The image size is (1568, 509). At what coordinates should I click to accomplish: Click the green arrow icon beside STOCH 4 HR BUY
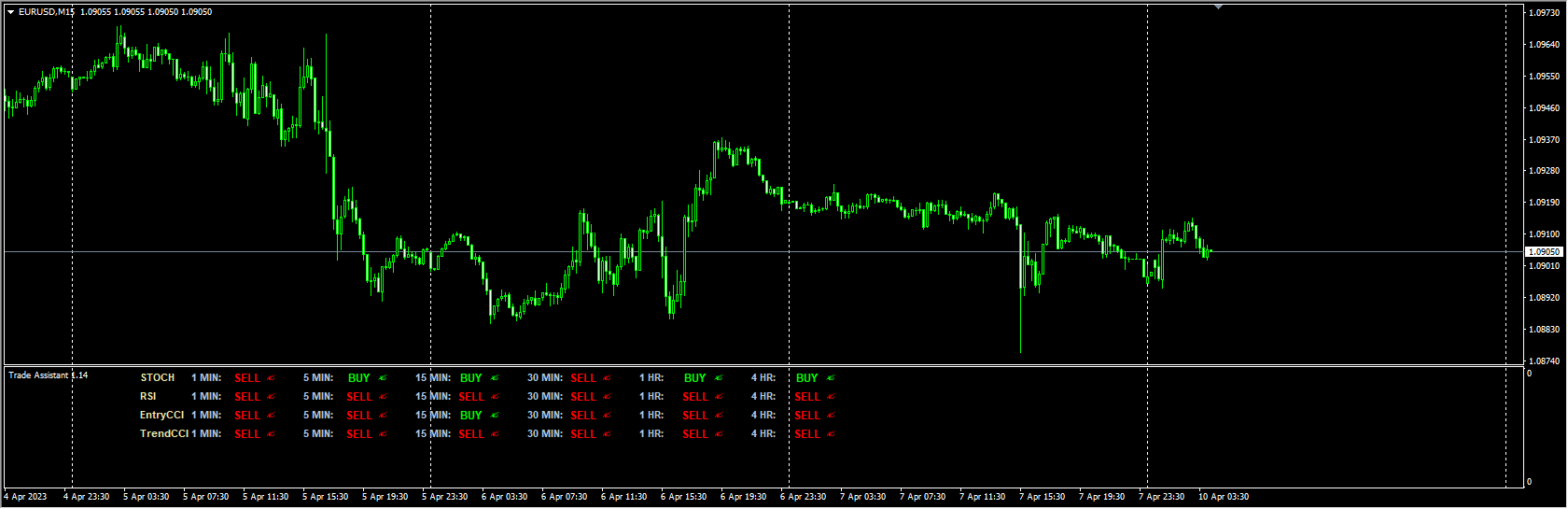pos(831,378)
